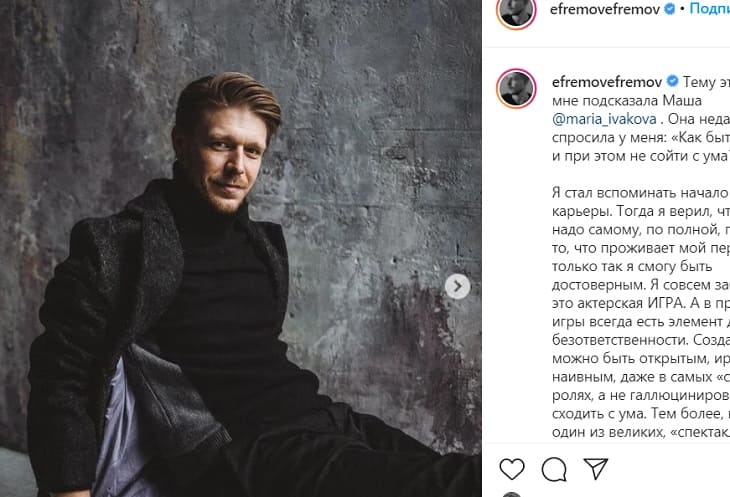The image size is (730, 497).
Task: Follow the account via the blue Подписаться link
Action: [710, 9]
